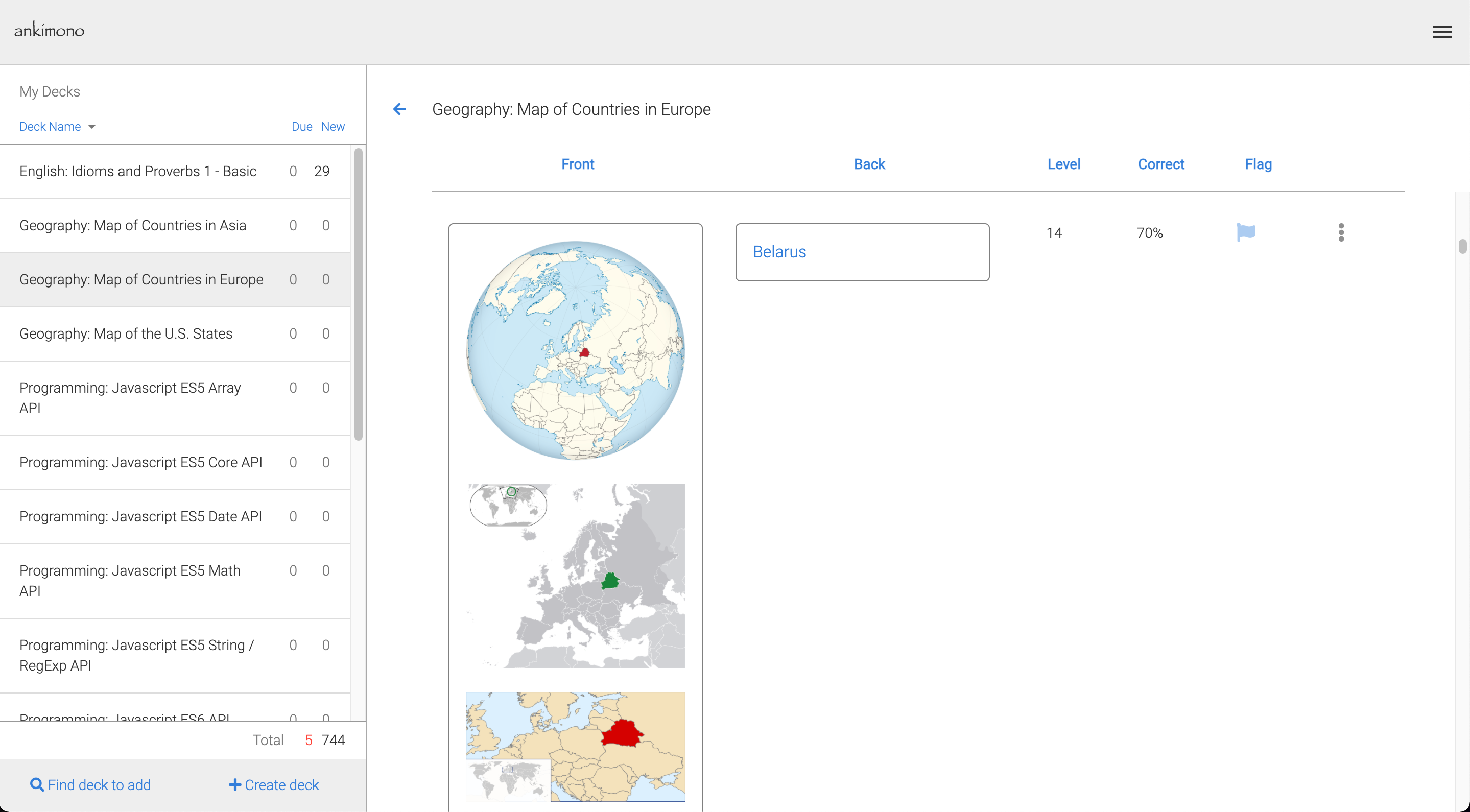Click the back arrow icon
1470x812 pixels.
[399, 109]
